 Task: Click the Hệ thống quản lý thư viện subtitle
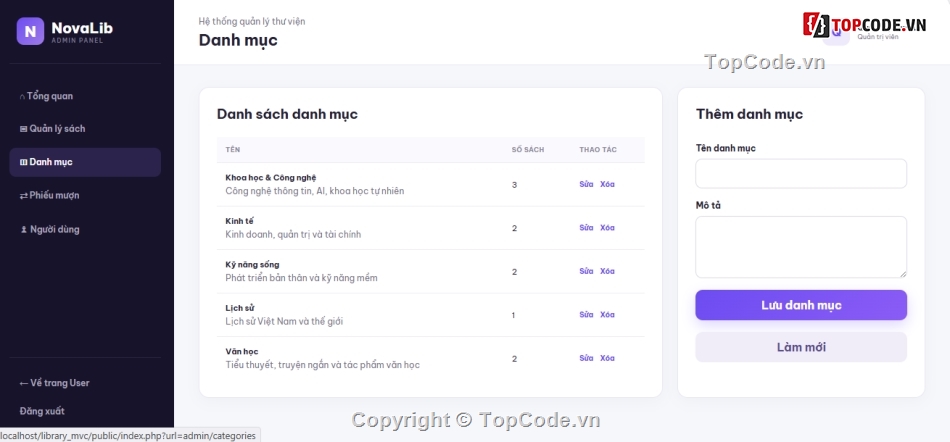[x=252, y=21]
